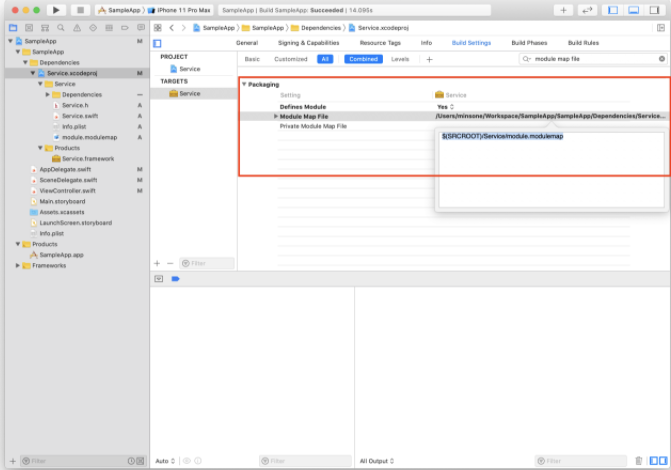Open the Source Control navigator

coord(29,28)
